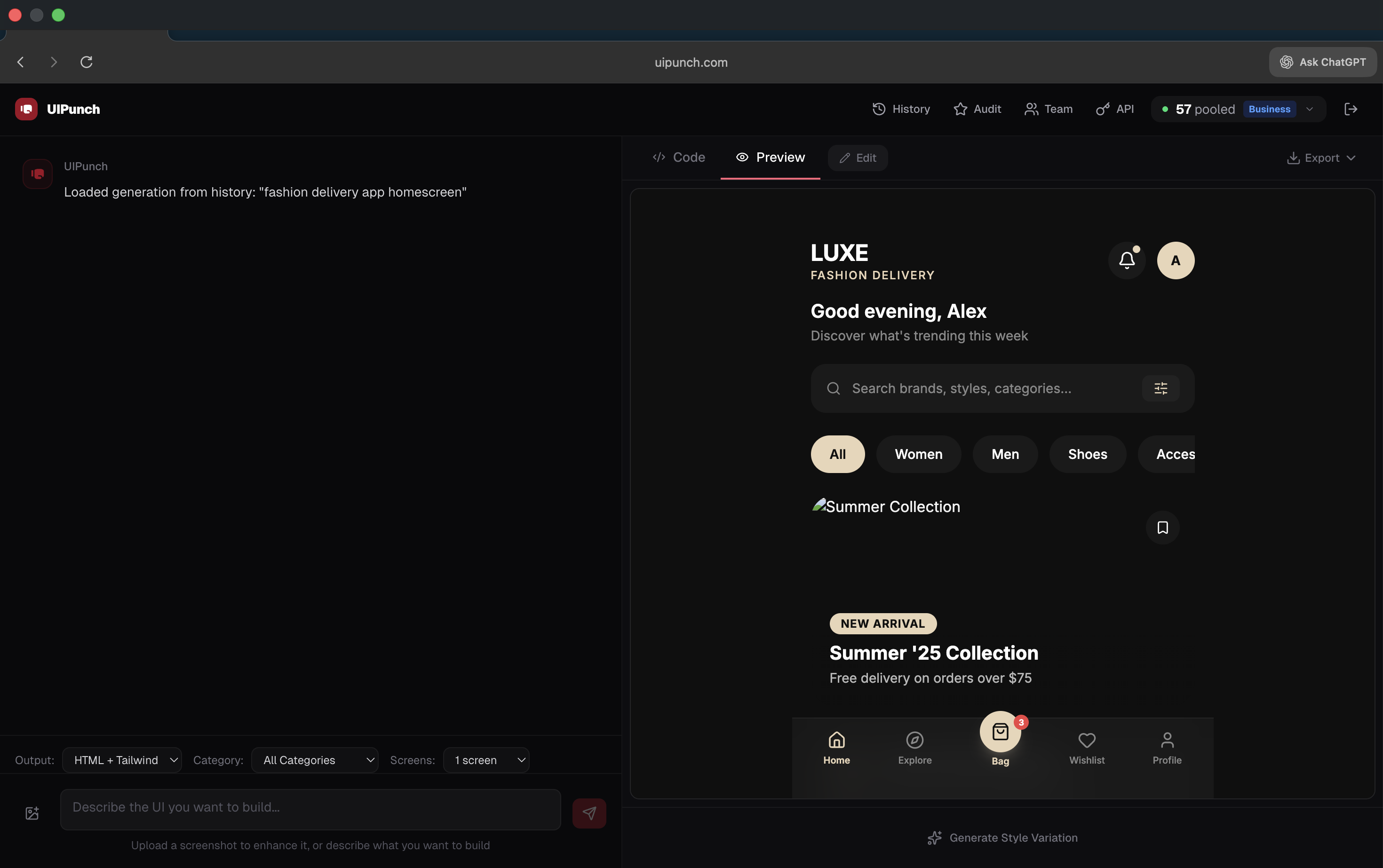
Task: Open the Team page
Action: tap(1048, 109)
